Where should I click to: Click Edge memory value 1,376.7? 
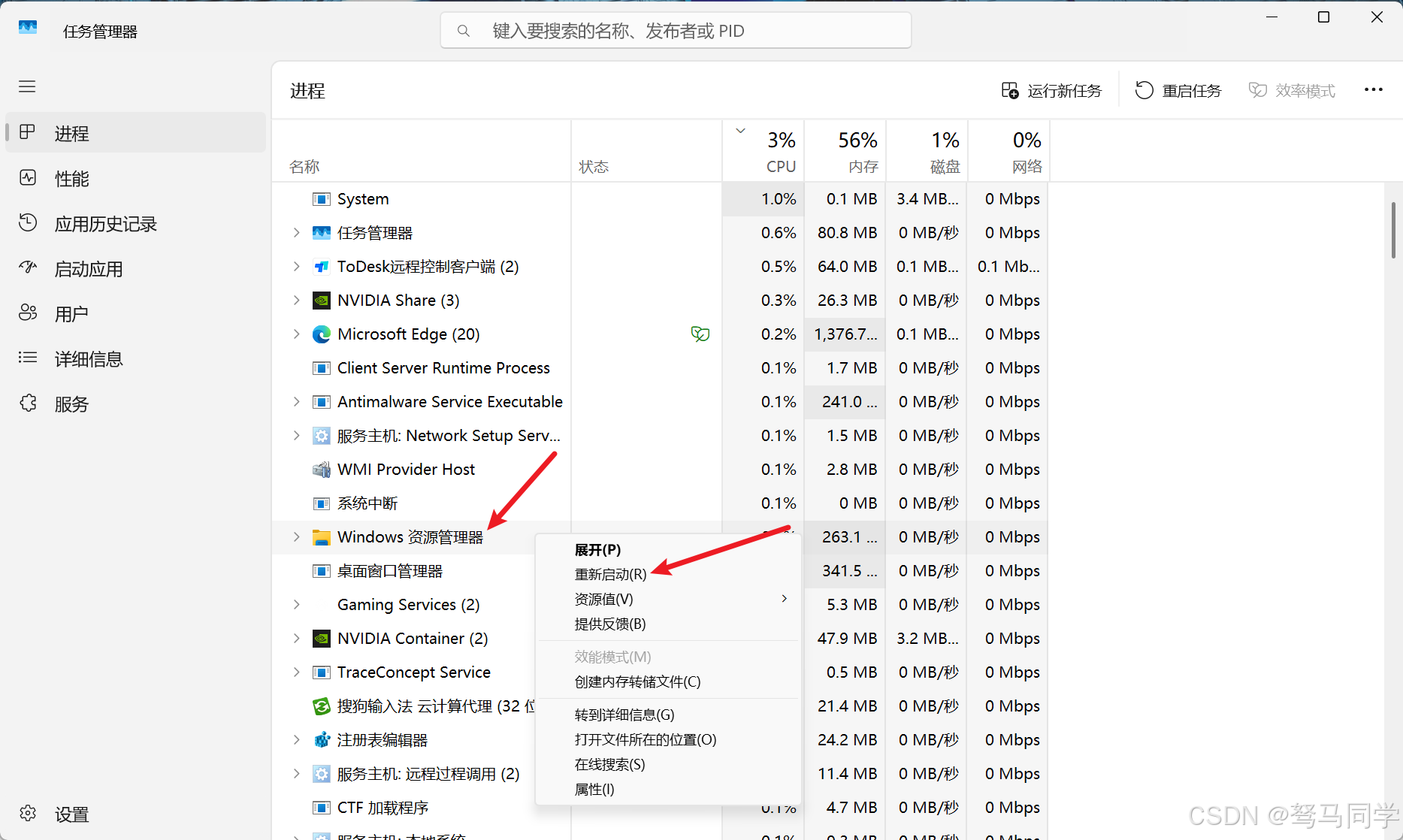(x=845, y=334)
